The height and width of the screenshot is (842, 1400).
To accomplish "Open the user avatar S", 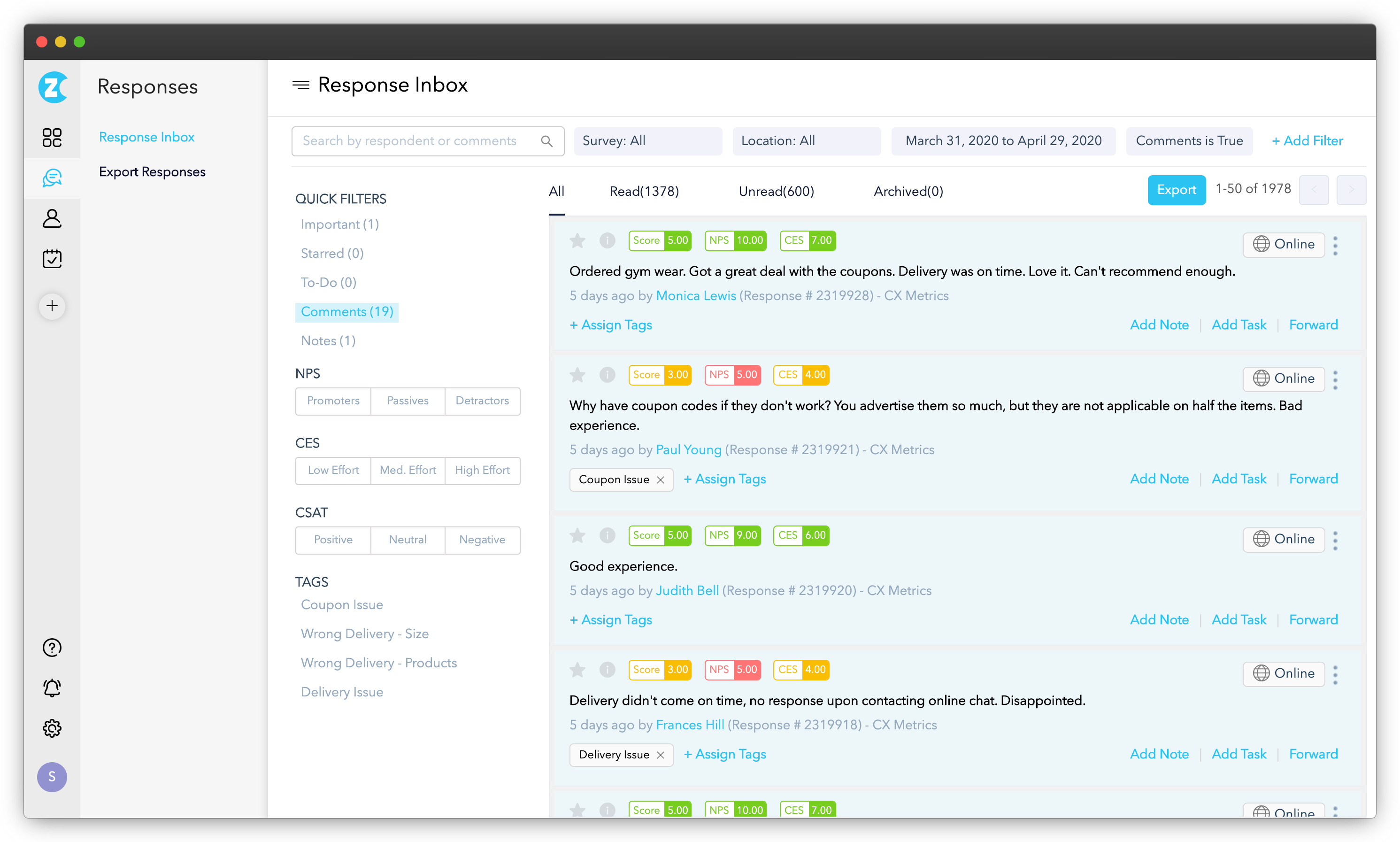I will point(52,777).
